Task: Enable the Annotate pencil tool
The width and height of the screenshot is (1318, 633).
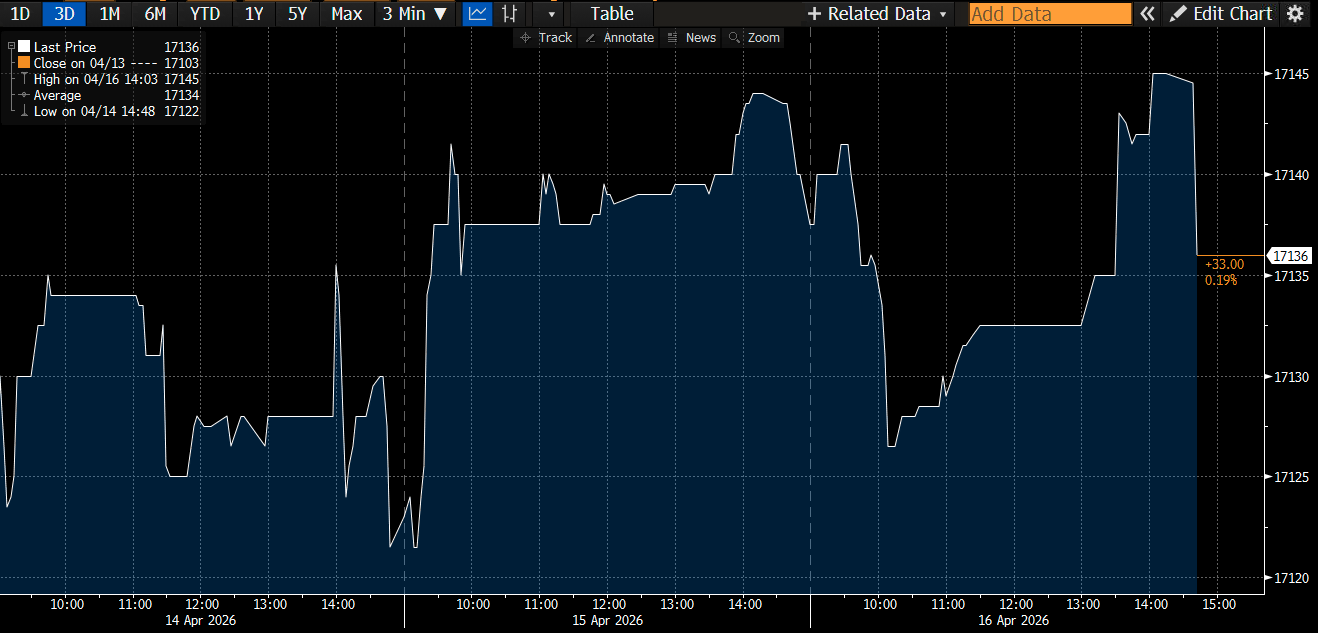Action: (x=618, y=38)
